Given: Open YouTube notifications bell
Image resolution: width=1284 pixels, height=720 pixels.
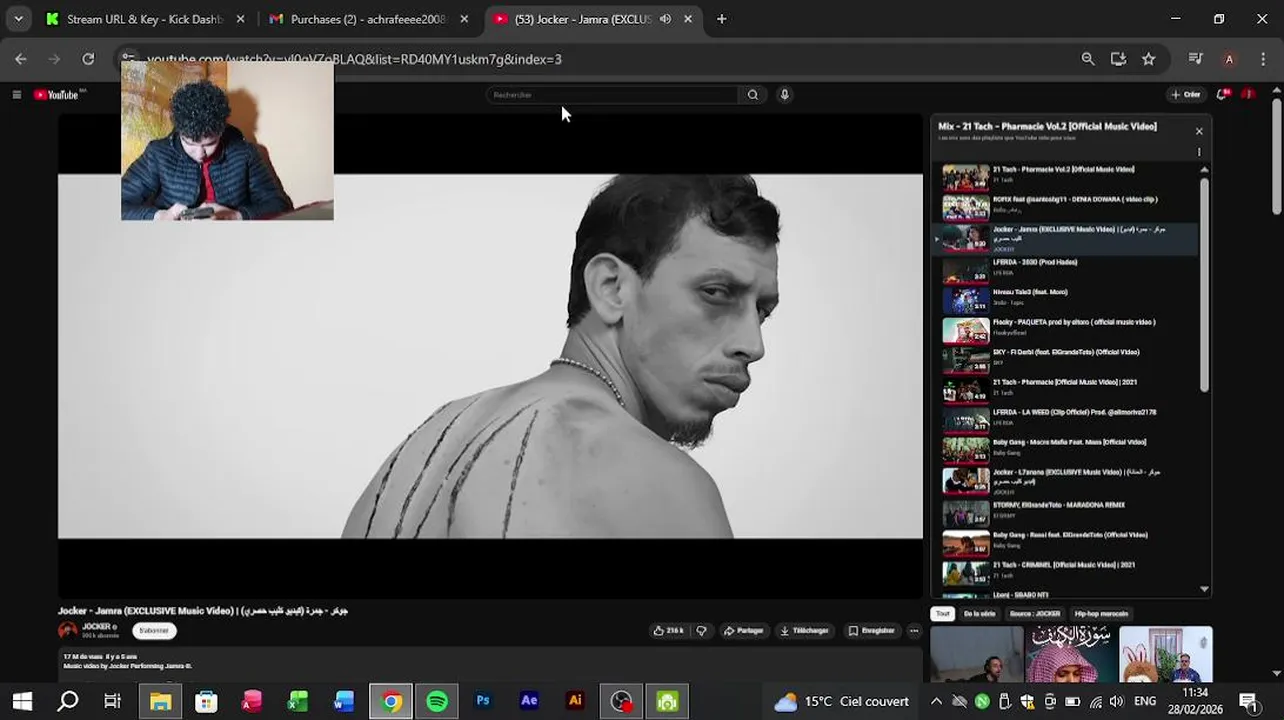Looking at the screenshot, I should [x=1222, y=94].
